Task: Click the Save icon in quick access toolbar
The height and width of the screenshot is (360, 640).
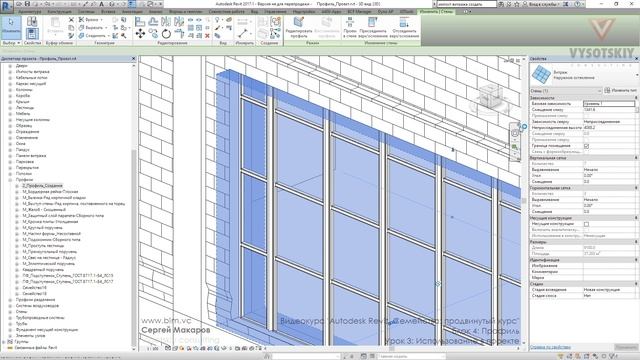Action: click(x=27, y=4)
